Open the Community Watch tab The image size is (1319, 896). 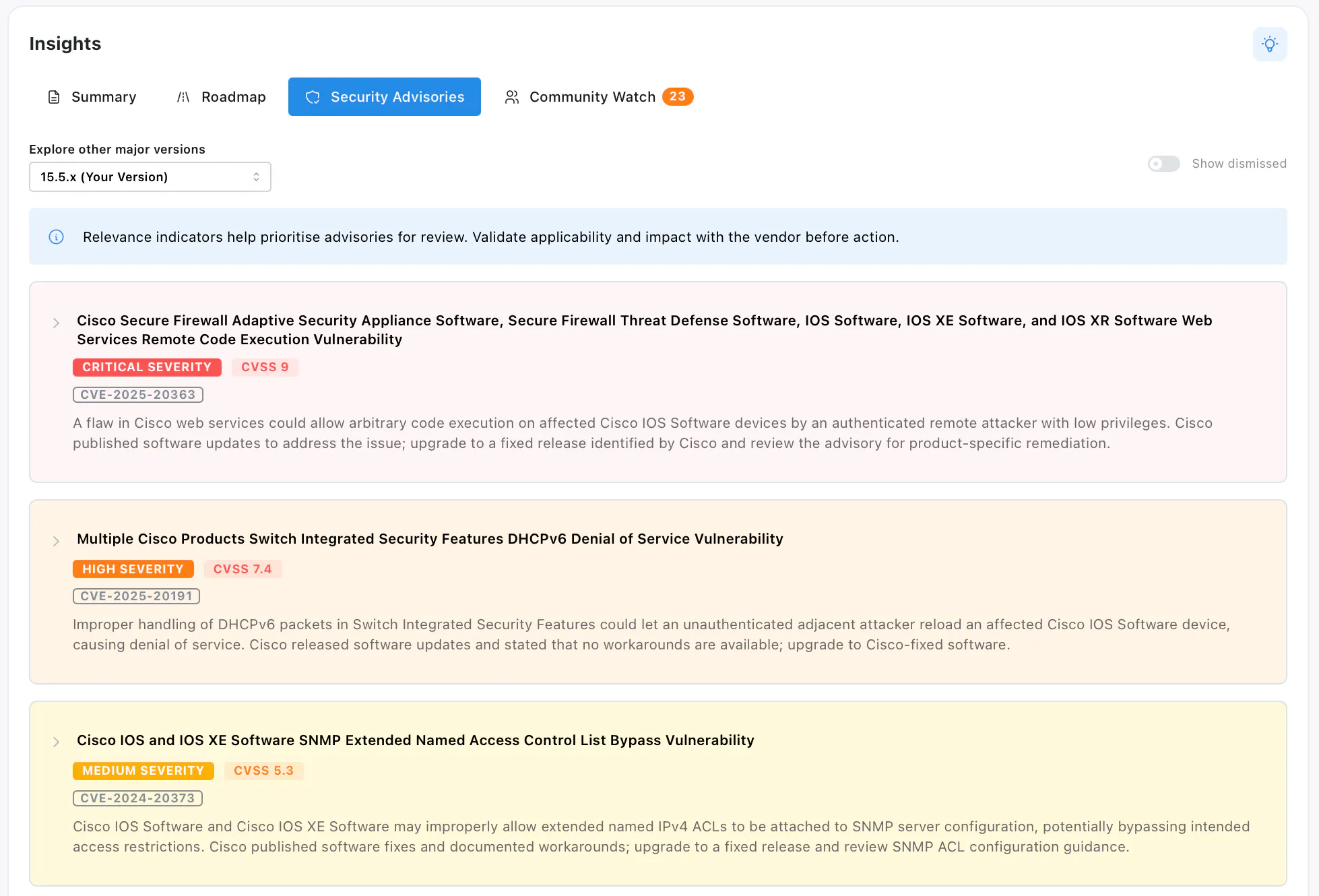[x=599, y=97]
